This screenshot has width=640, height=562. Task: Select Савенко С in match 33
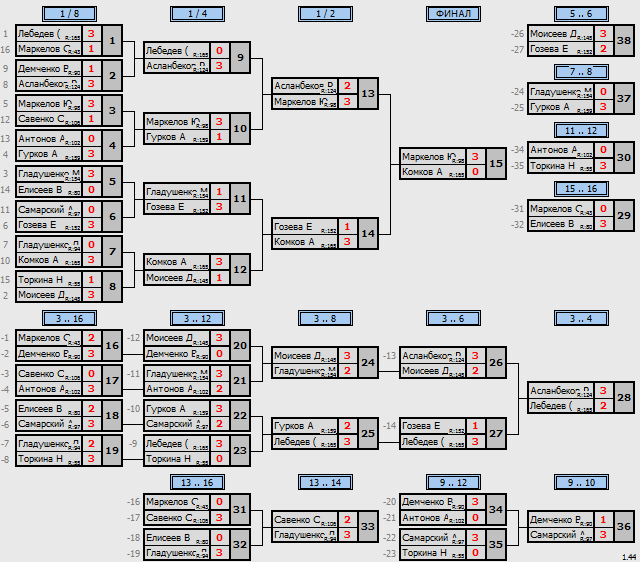pos(304,520)
